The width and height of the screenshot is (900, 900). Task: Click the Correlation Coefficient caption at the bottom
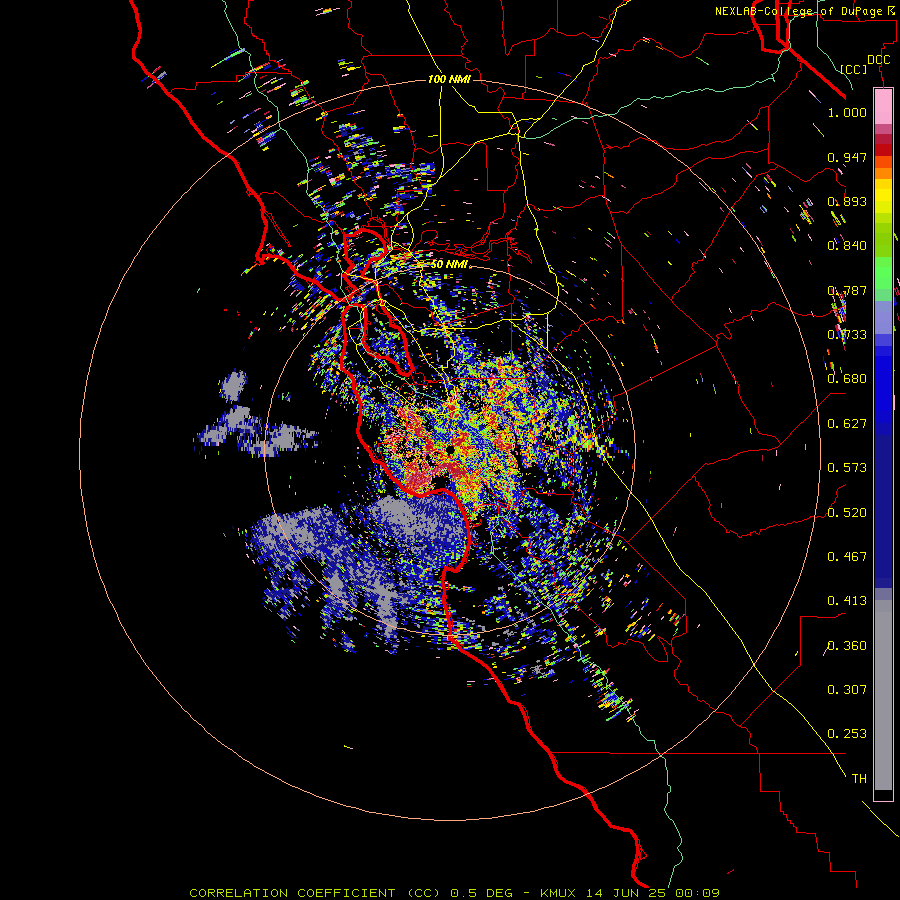(454, 893)
